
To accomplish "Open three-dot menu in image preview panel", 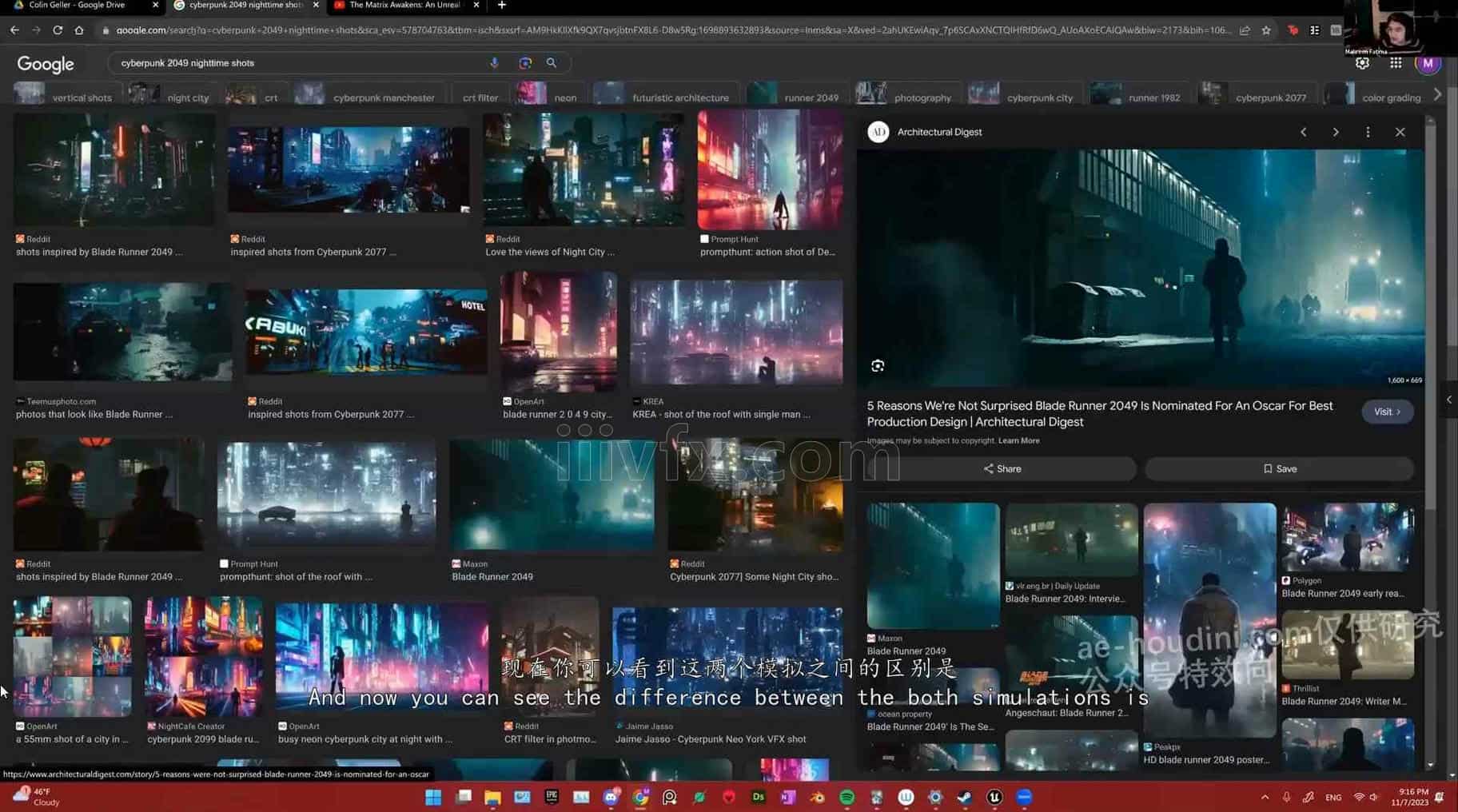I will point(1368,132).
